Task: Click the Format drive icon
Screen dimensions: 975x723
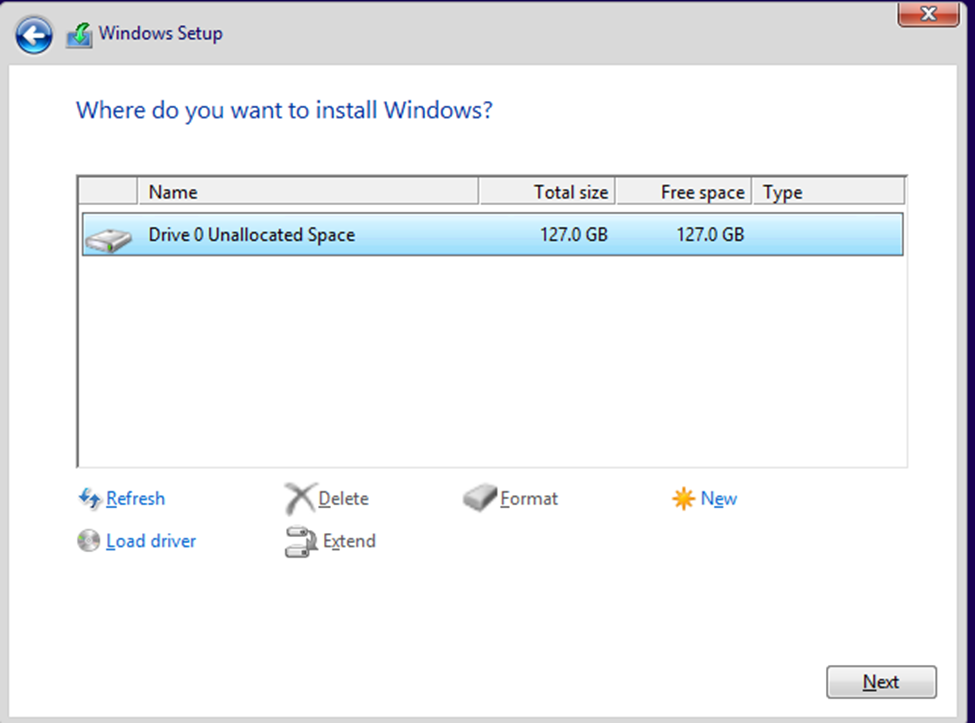Action: pyautogui.click(x=479, y=498)
